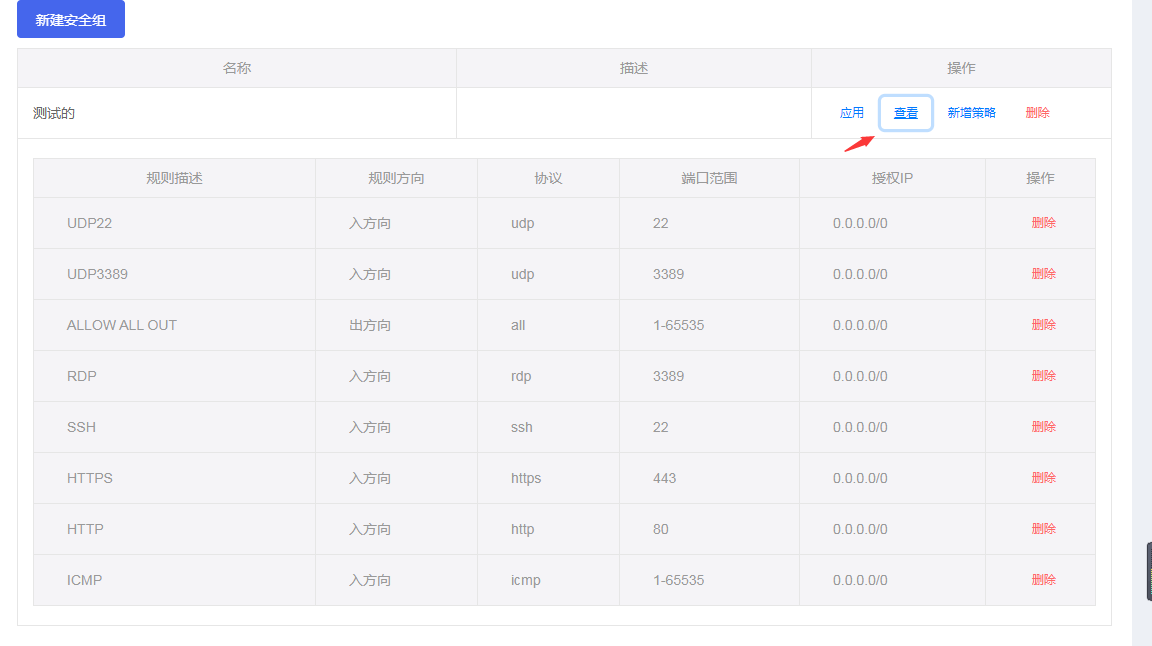
Task: Delete the ICMP rule
Action: pos(1043,580)
